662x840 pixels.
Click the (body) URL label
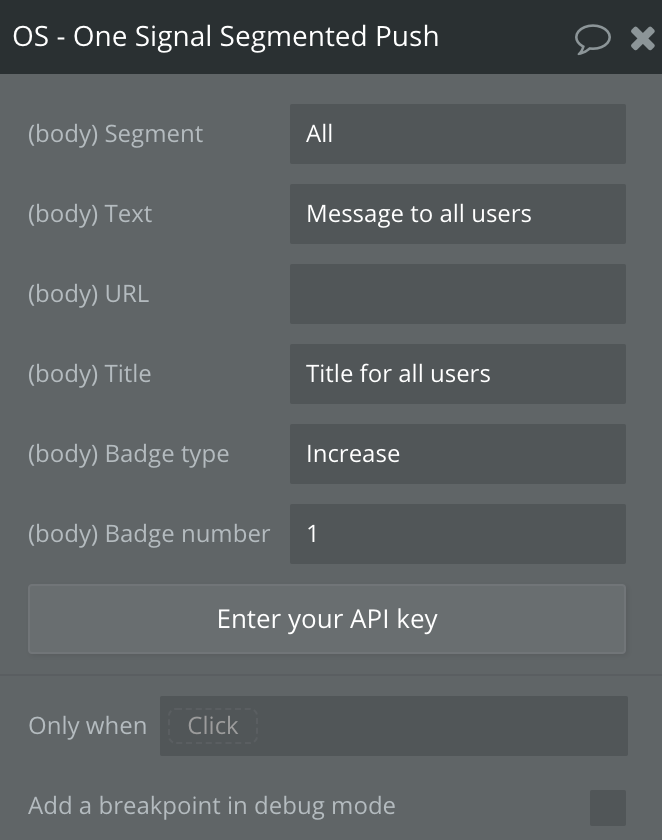(88, 294)
